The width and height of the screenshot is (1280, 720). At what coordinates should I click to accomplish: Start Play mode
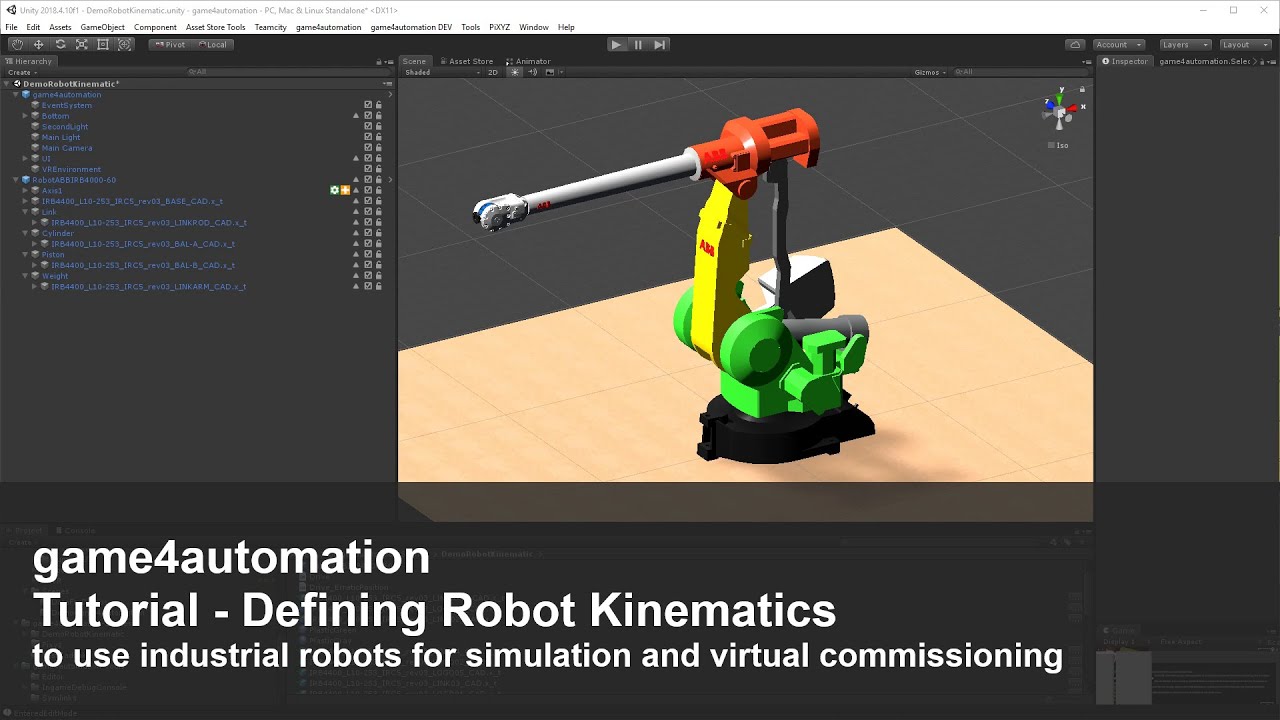(x=616, y=44)
